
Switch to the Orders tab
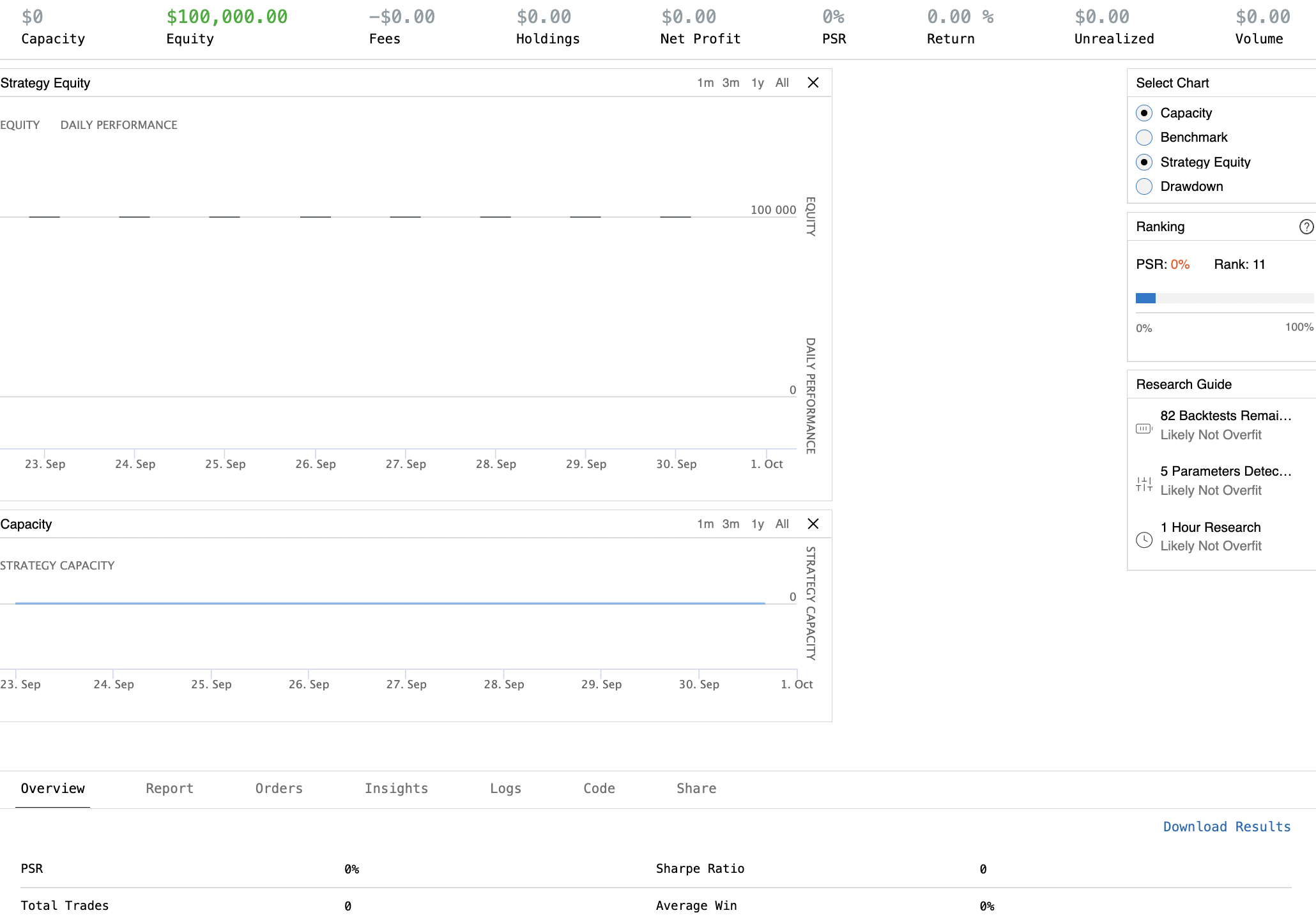pos(279,789)
